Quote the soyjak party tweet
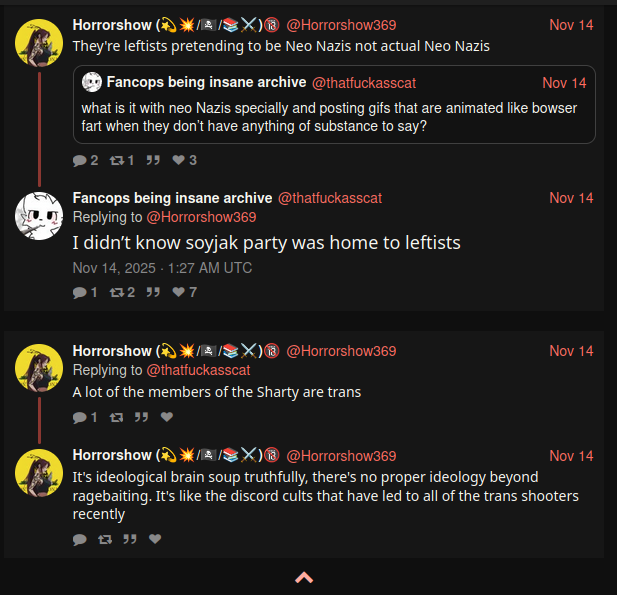 point(153,292)
